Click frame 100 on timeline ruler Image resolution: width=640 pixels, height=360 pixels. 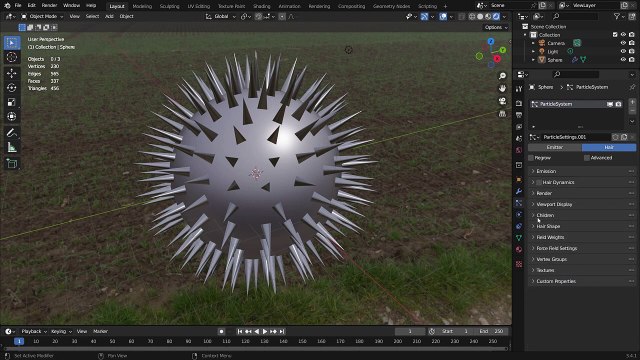[207, 342]
